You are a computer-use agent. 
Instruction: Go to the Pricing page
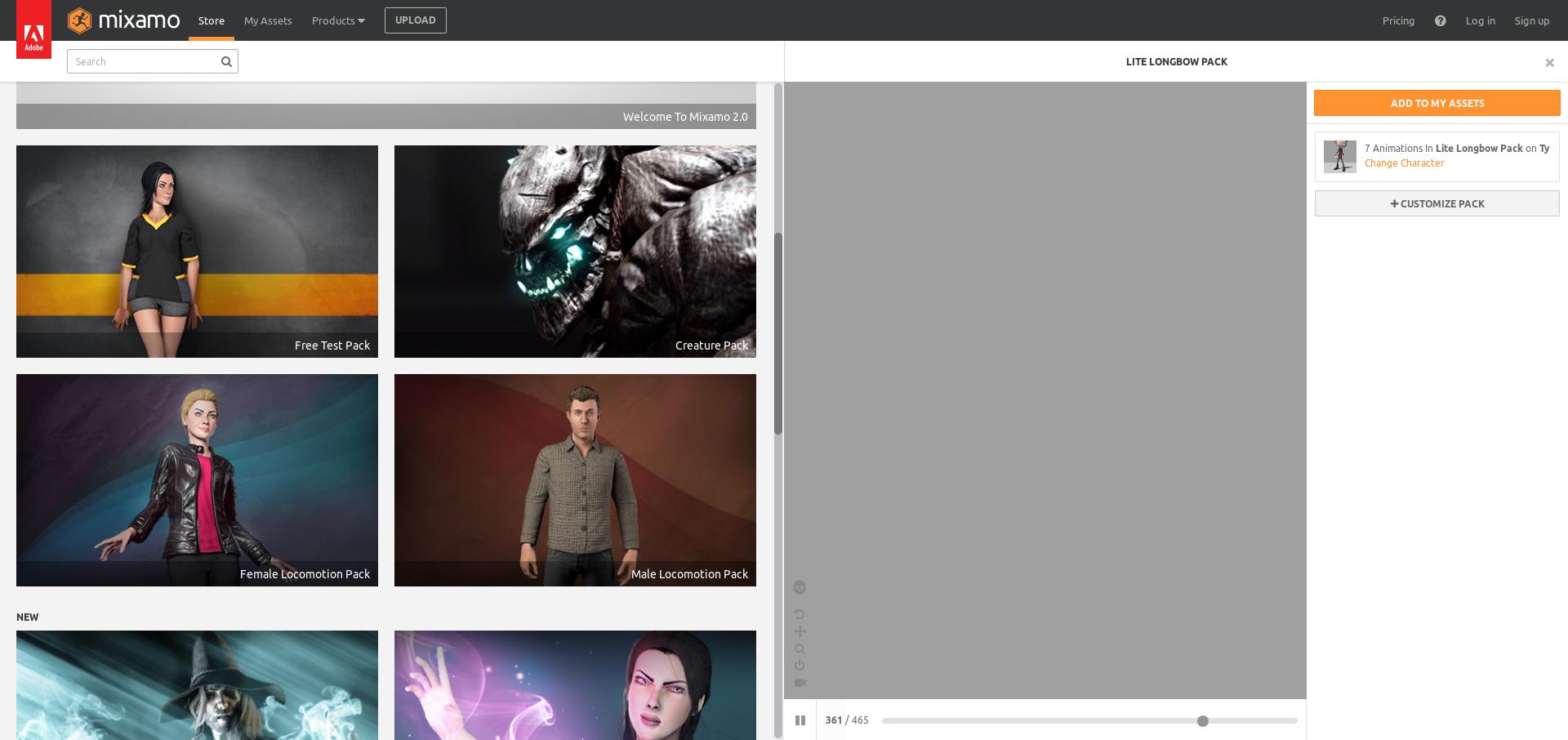coord(1398,21)
